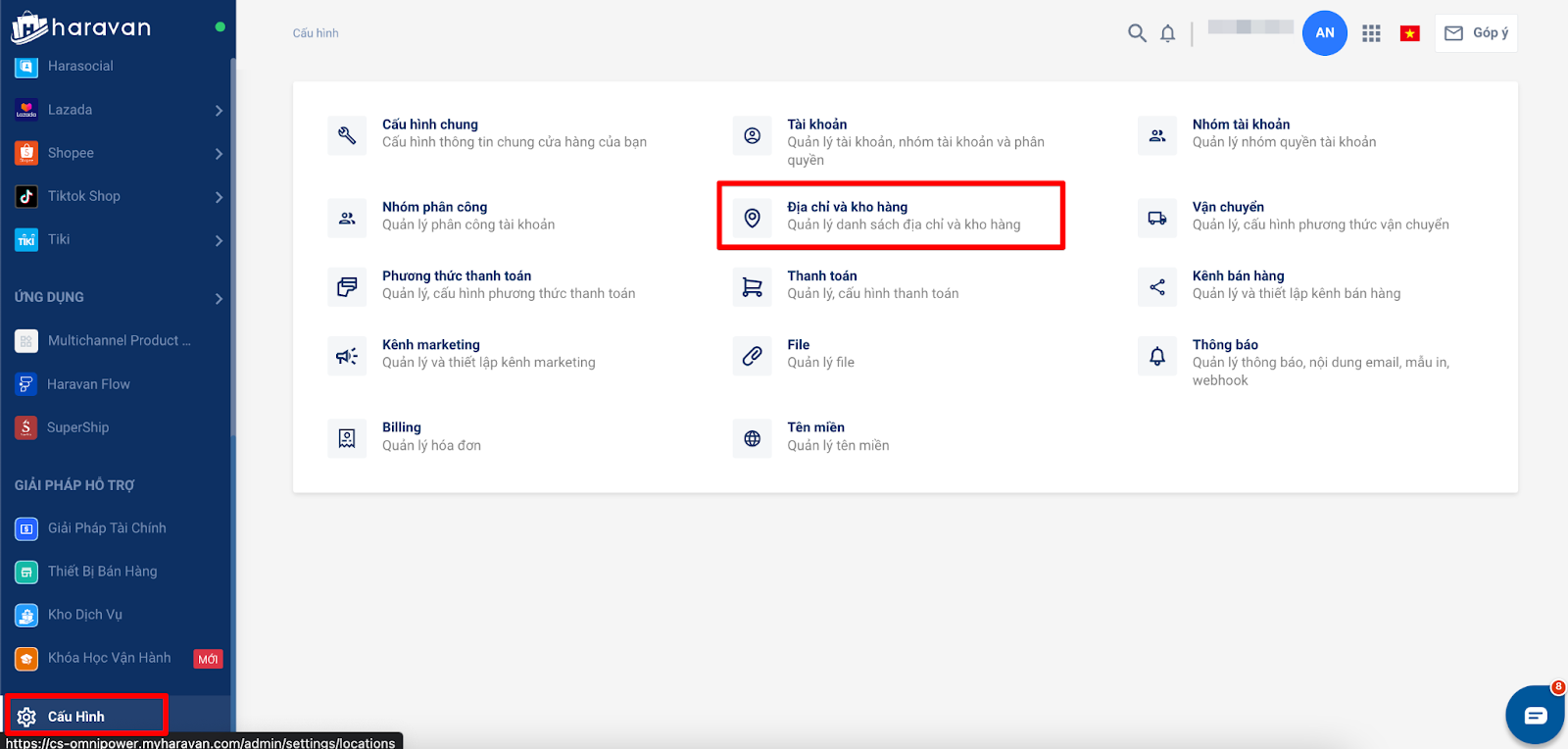
Task: Select Haravan Flow in the sidebar
Action: pos(88,384)
